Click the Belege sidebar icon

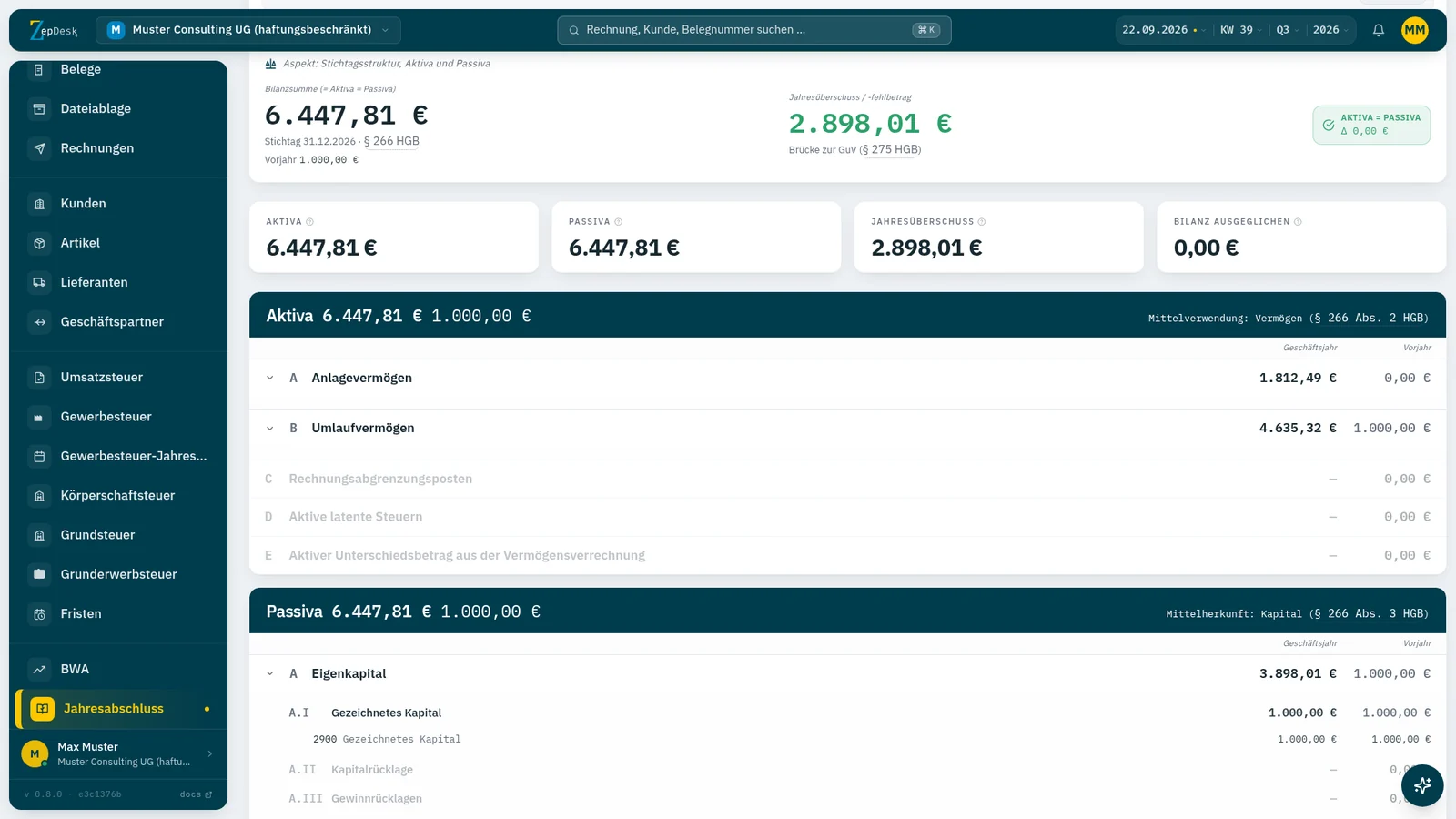[39, 69]
